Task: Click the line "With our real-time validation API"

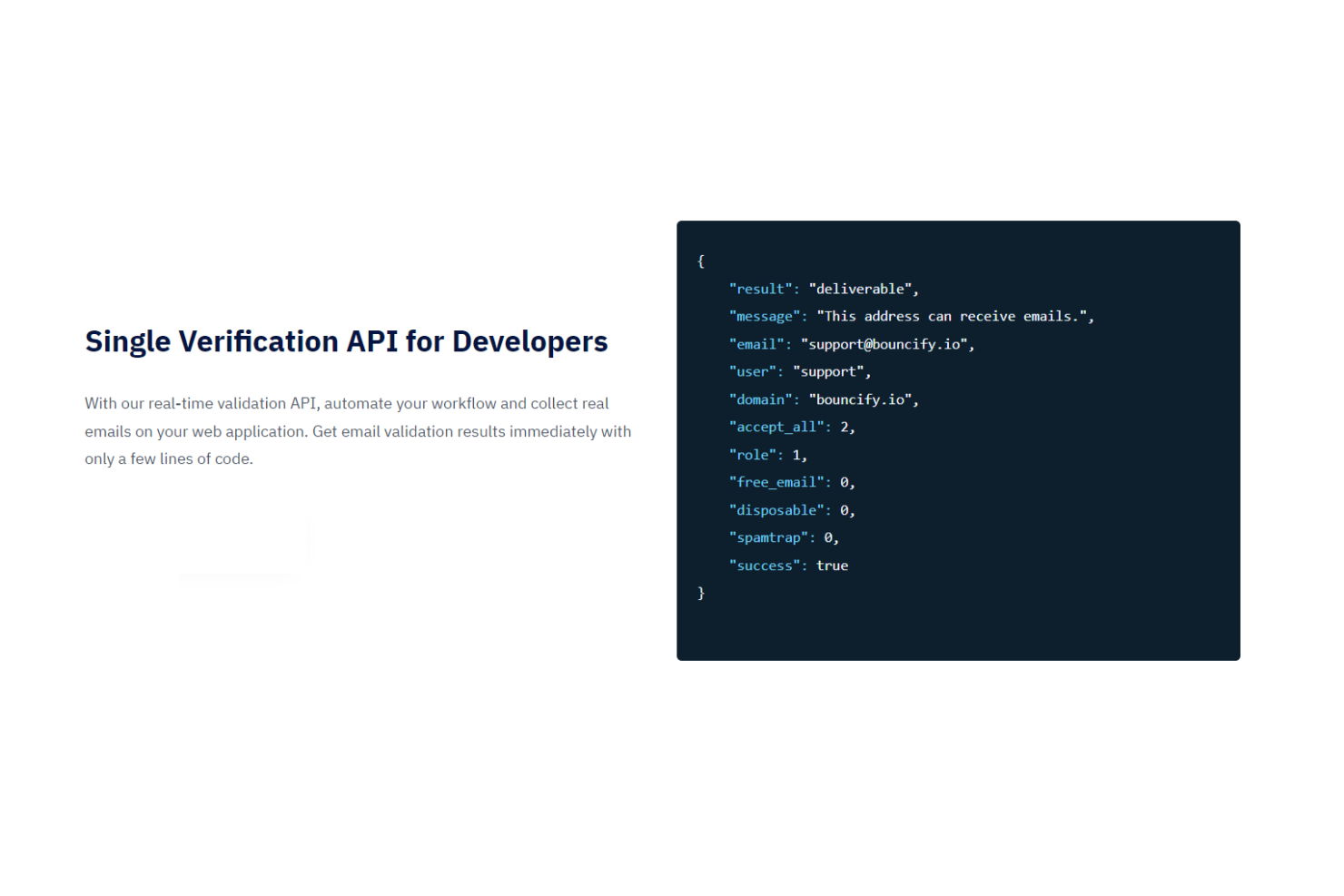Action: pos(347,404)
